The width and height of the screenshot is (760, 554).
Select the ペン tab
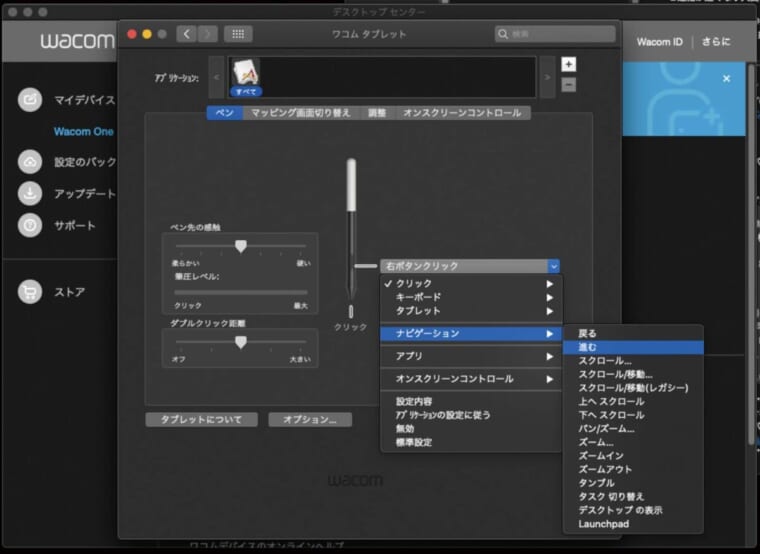(225, 112)
